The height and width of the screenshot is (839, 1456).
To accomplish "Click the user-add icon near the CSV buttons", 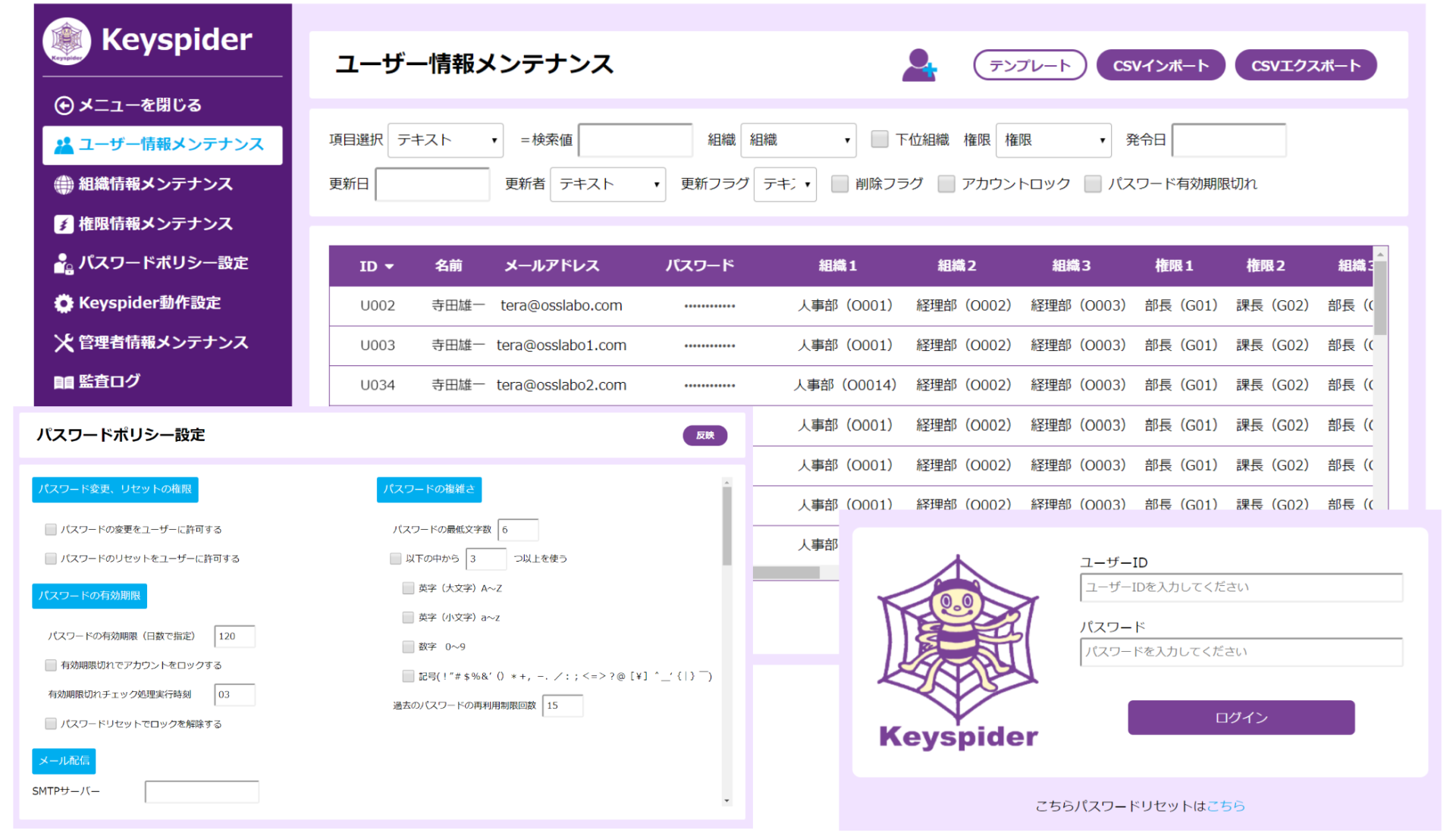I will click(920, 65).
